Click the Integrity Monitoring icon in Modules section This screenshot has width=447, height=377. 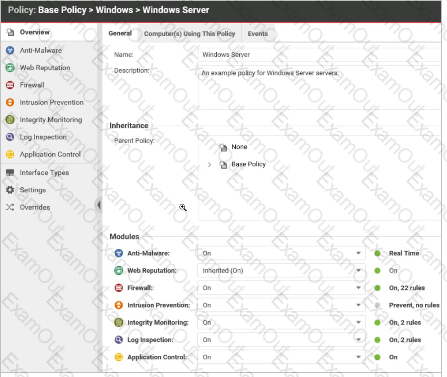(x=119, y=322)
